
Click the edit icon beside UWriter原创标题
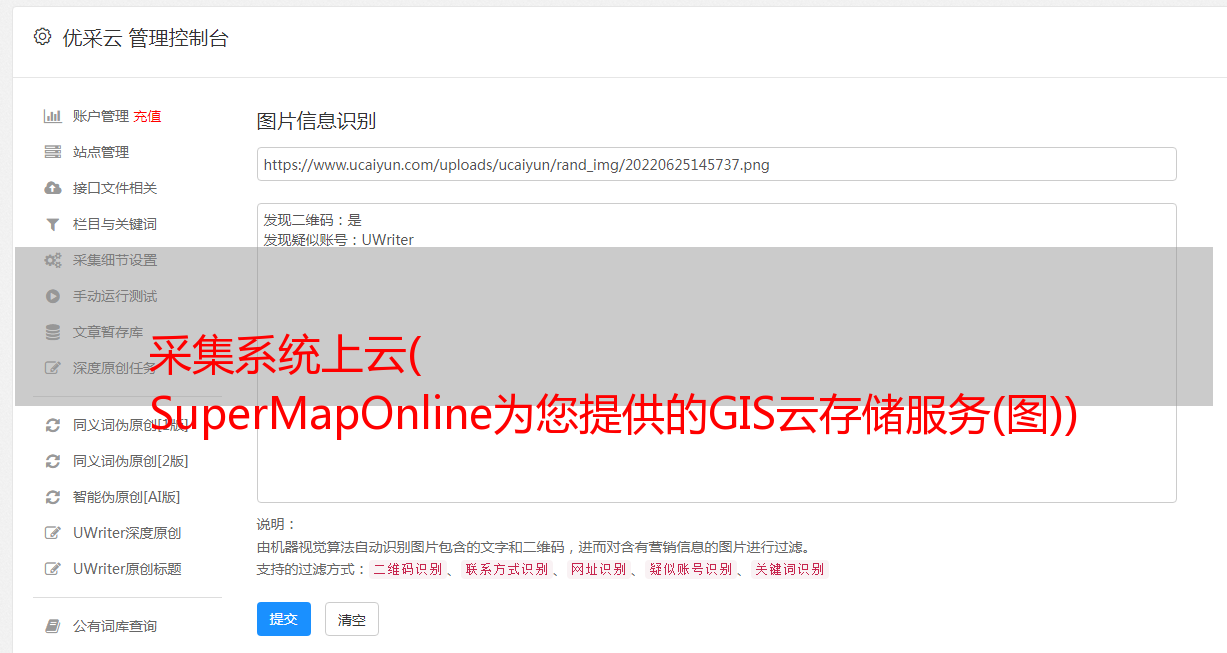[x=53, y=569]
